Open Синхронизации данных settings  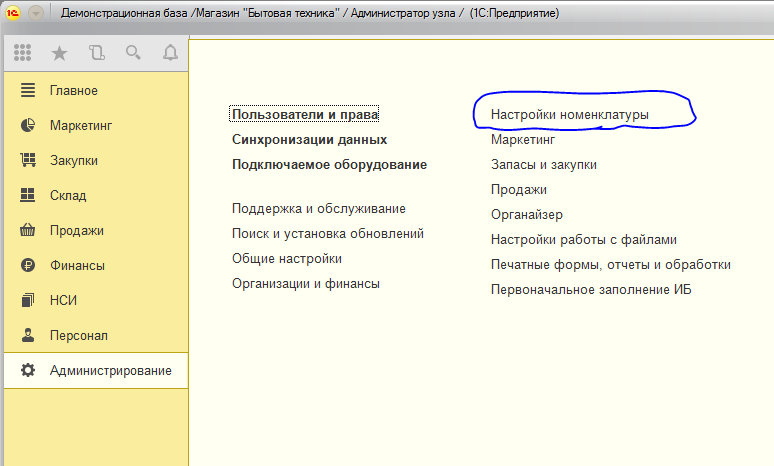(x=310, y=140)
